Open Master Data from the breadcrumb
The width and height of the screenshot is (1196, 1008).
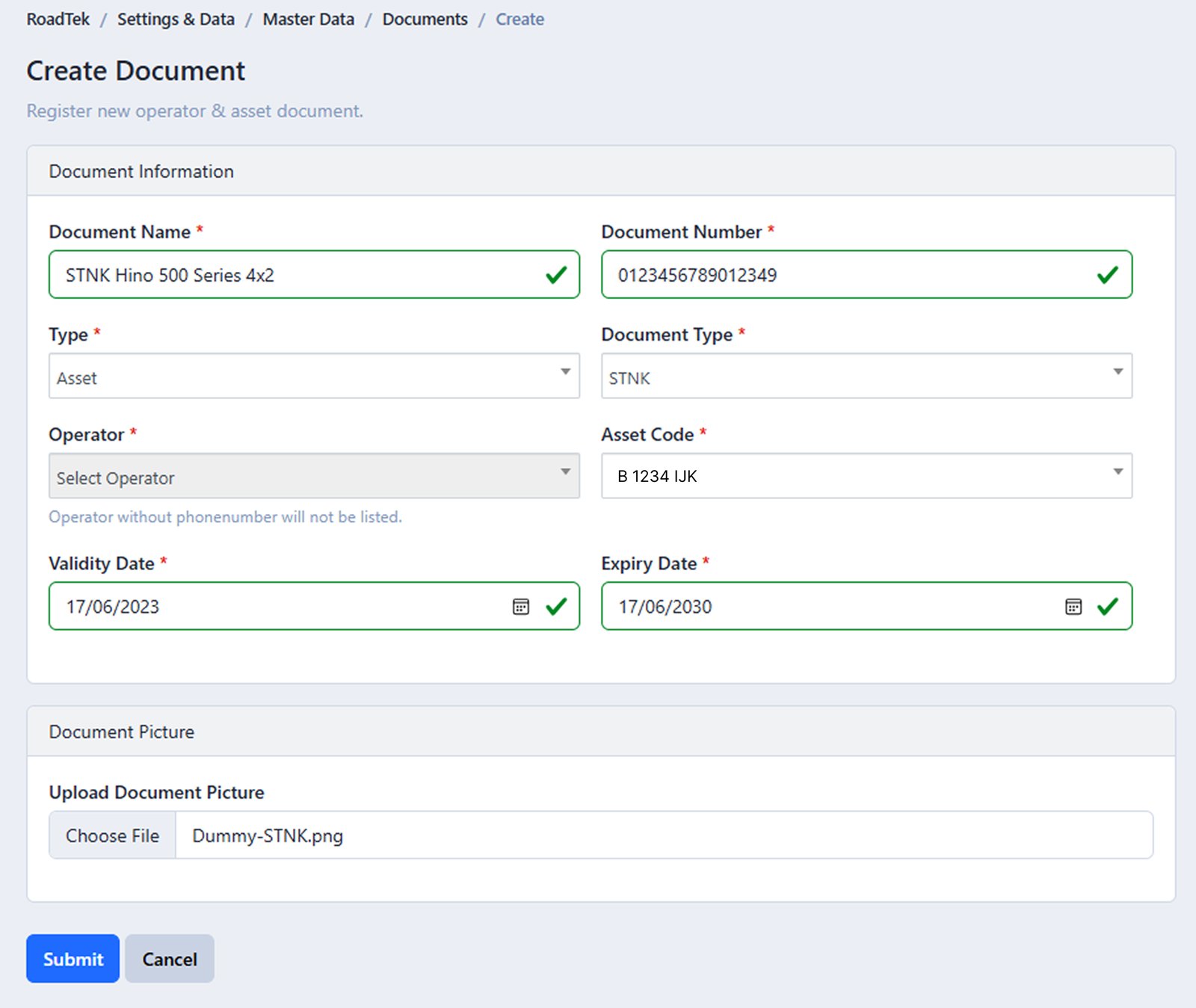click(x=307, y=19)
